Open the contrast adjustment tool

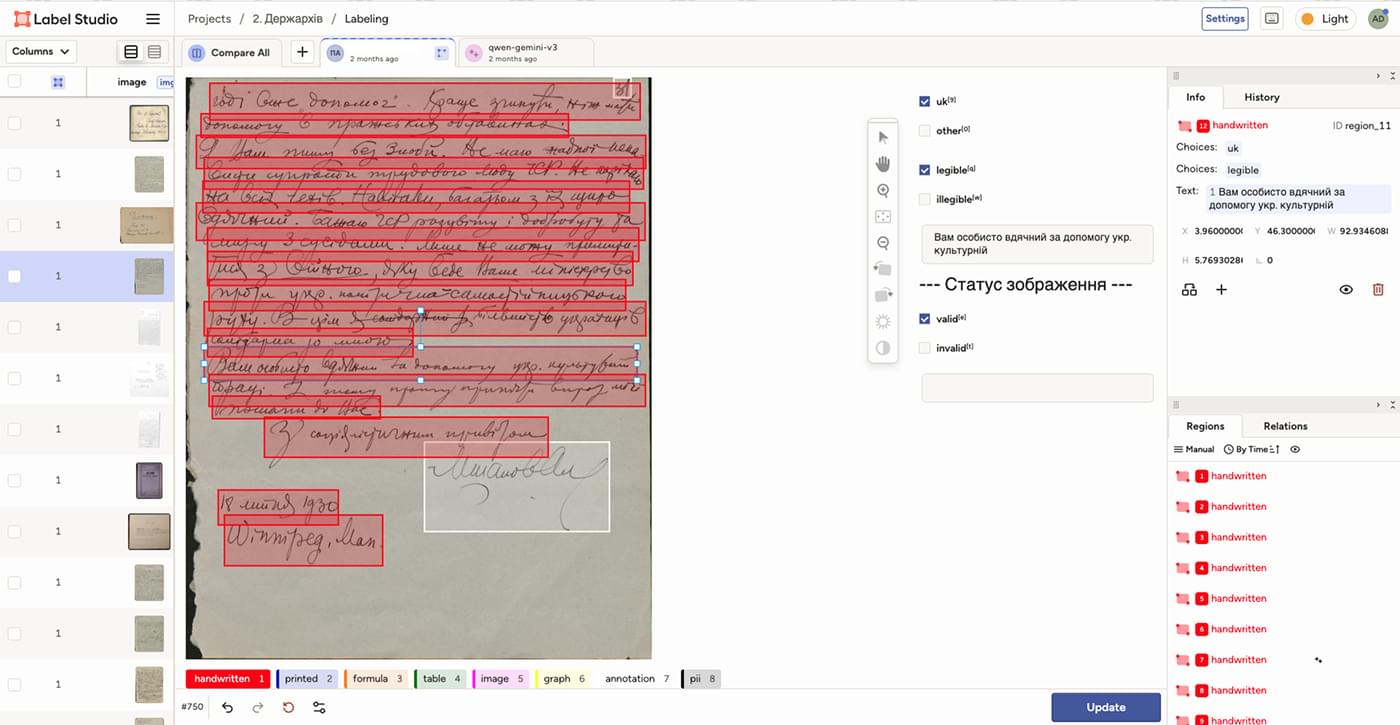tap(883, 348)
